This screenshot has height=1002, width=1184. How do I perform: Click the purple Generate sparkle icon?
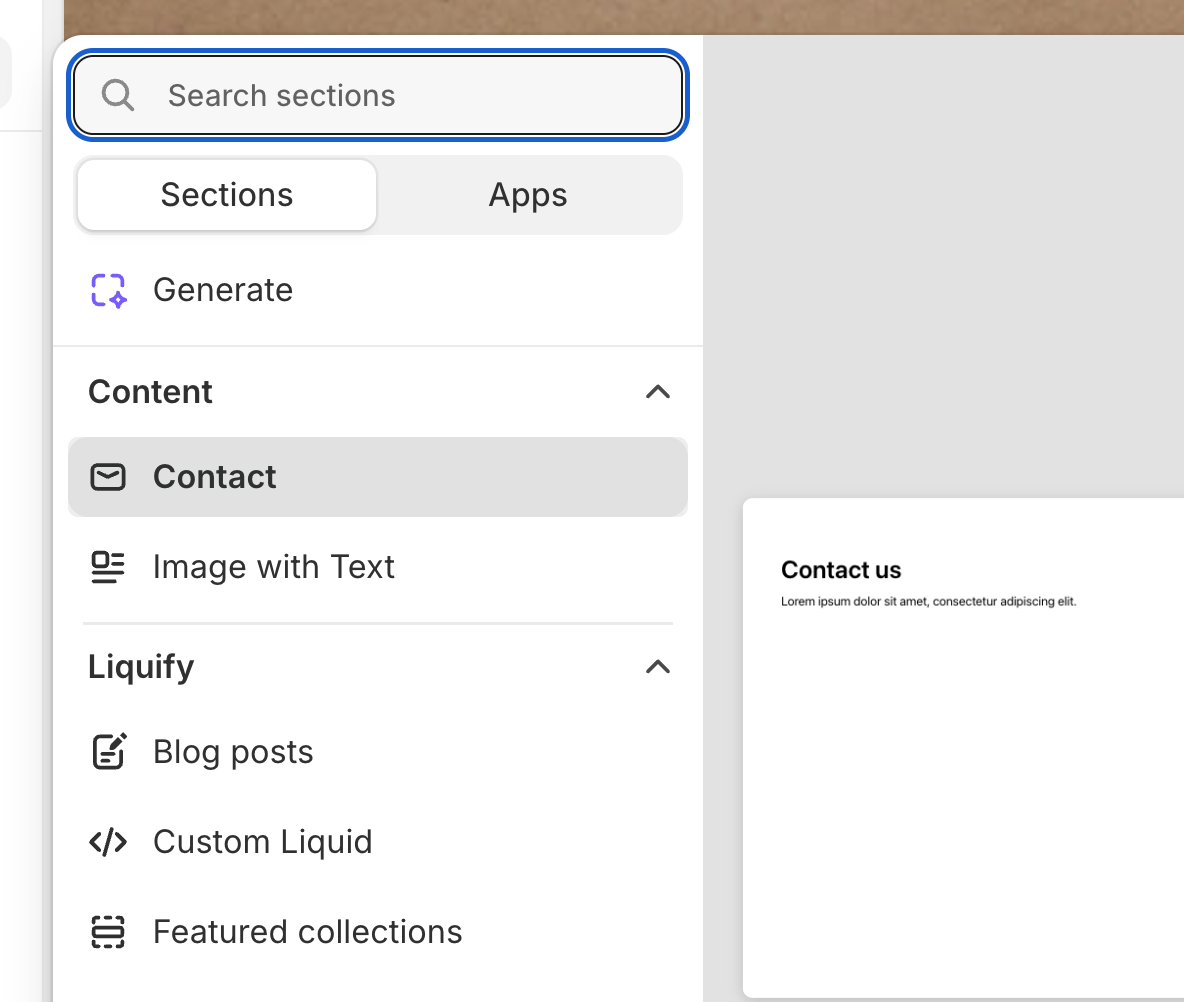point(108,290)
